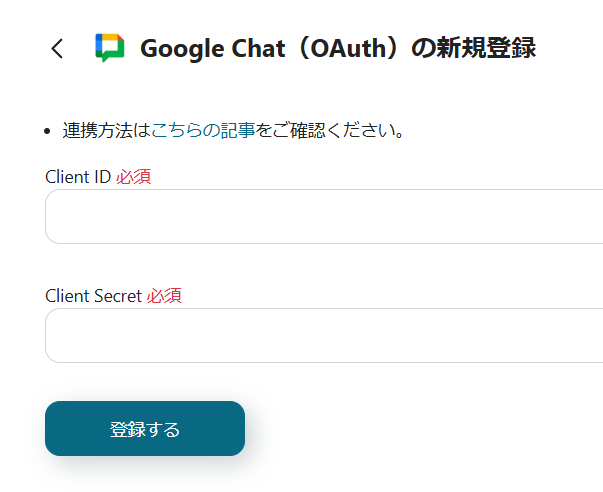Click the bullet point before the instructions

pos(48,131)
